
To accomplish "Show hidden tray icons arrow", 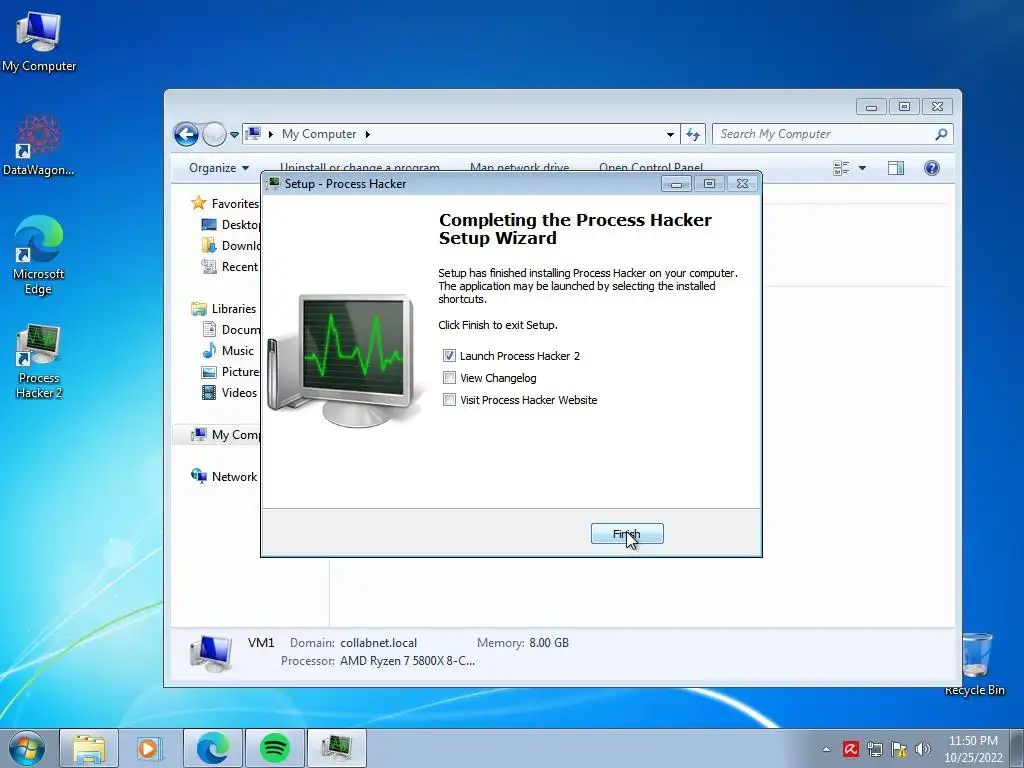I will [826, 749].
